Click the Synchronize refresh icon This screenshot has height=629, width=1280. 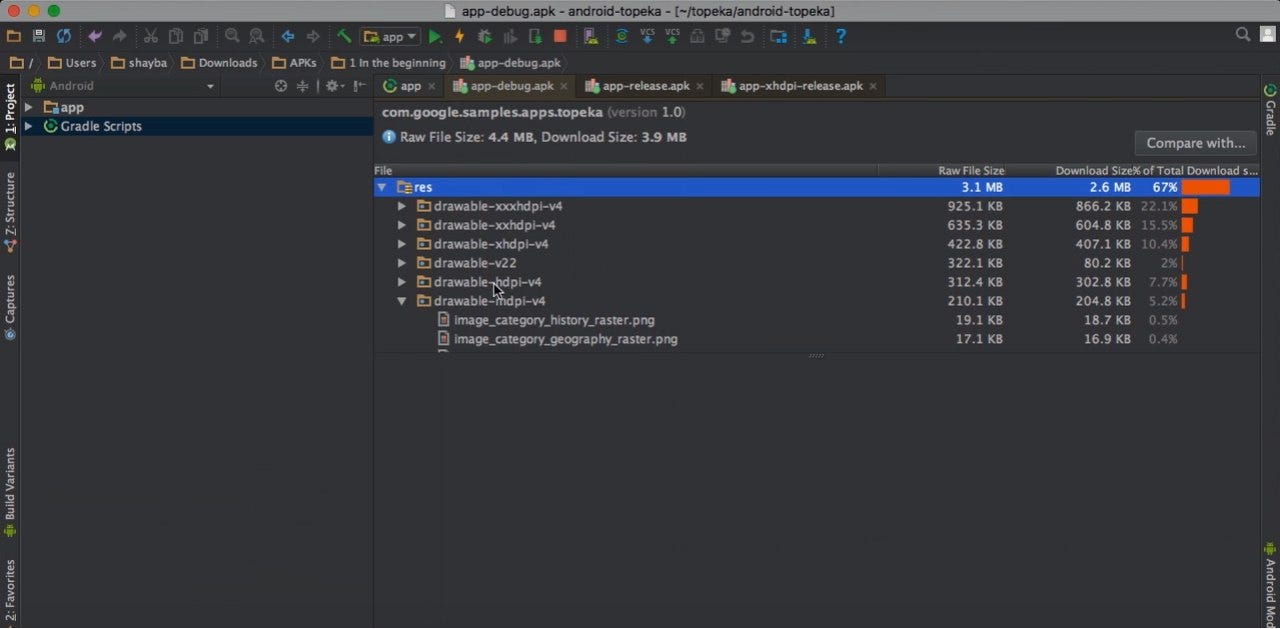coord(64,36)
